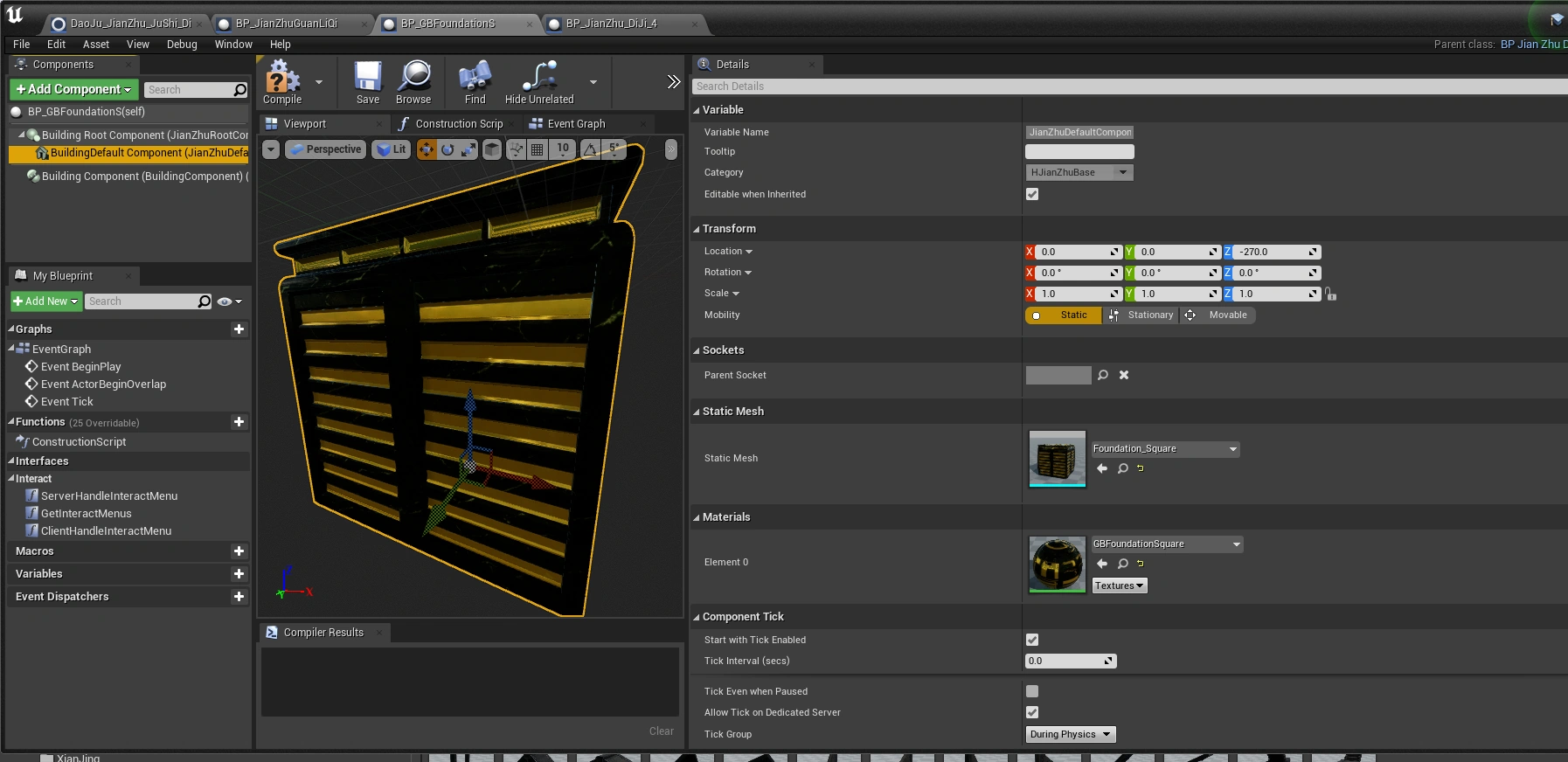The image size is (1568, 762).
Task: Select the rotate gizmo mode in viewport
Action: point(448,149)
